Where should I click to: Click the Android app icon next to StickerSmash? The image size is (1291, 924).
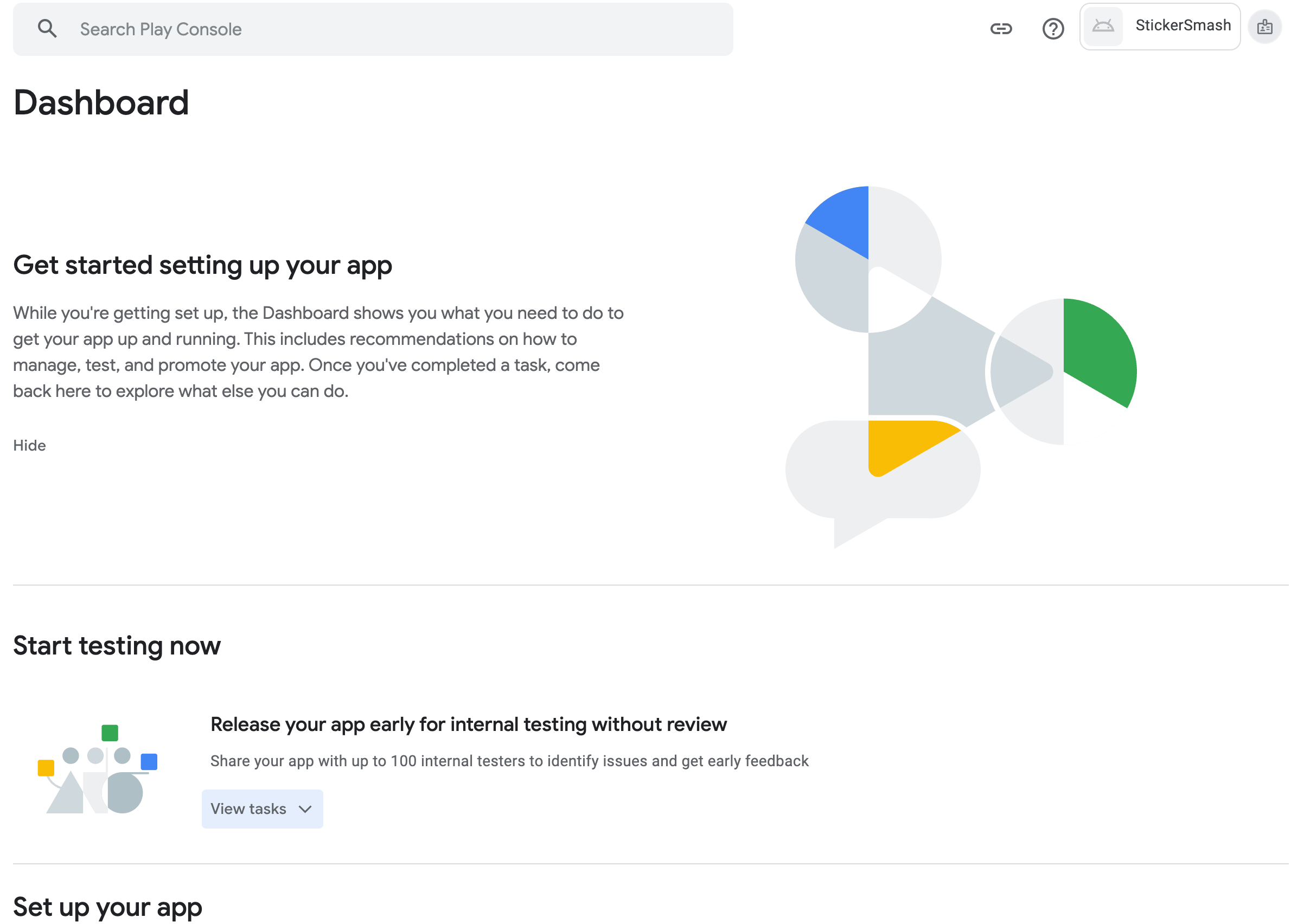pyautogui.click(x=1103, y=25)
